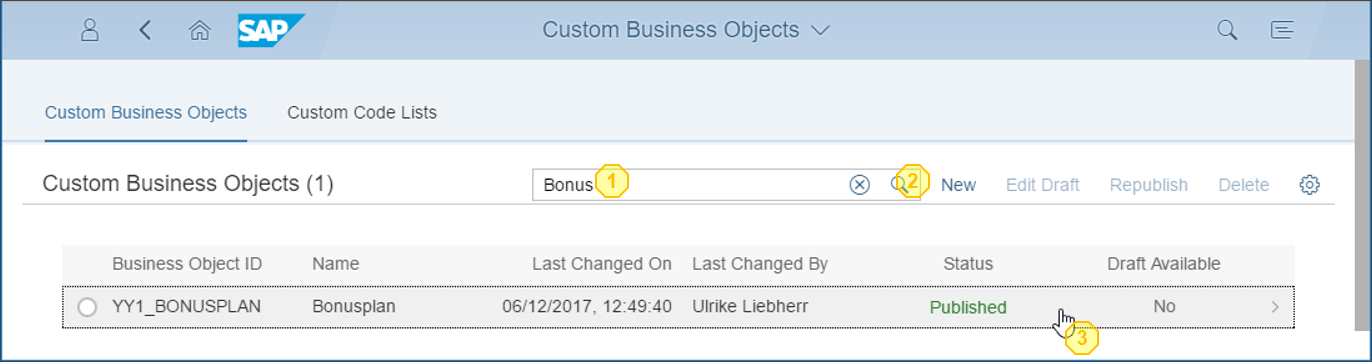Click the New button
Image resolution: width=1372 pixels, height=362 pixels.
pos(958,185)
